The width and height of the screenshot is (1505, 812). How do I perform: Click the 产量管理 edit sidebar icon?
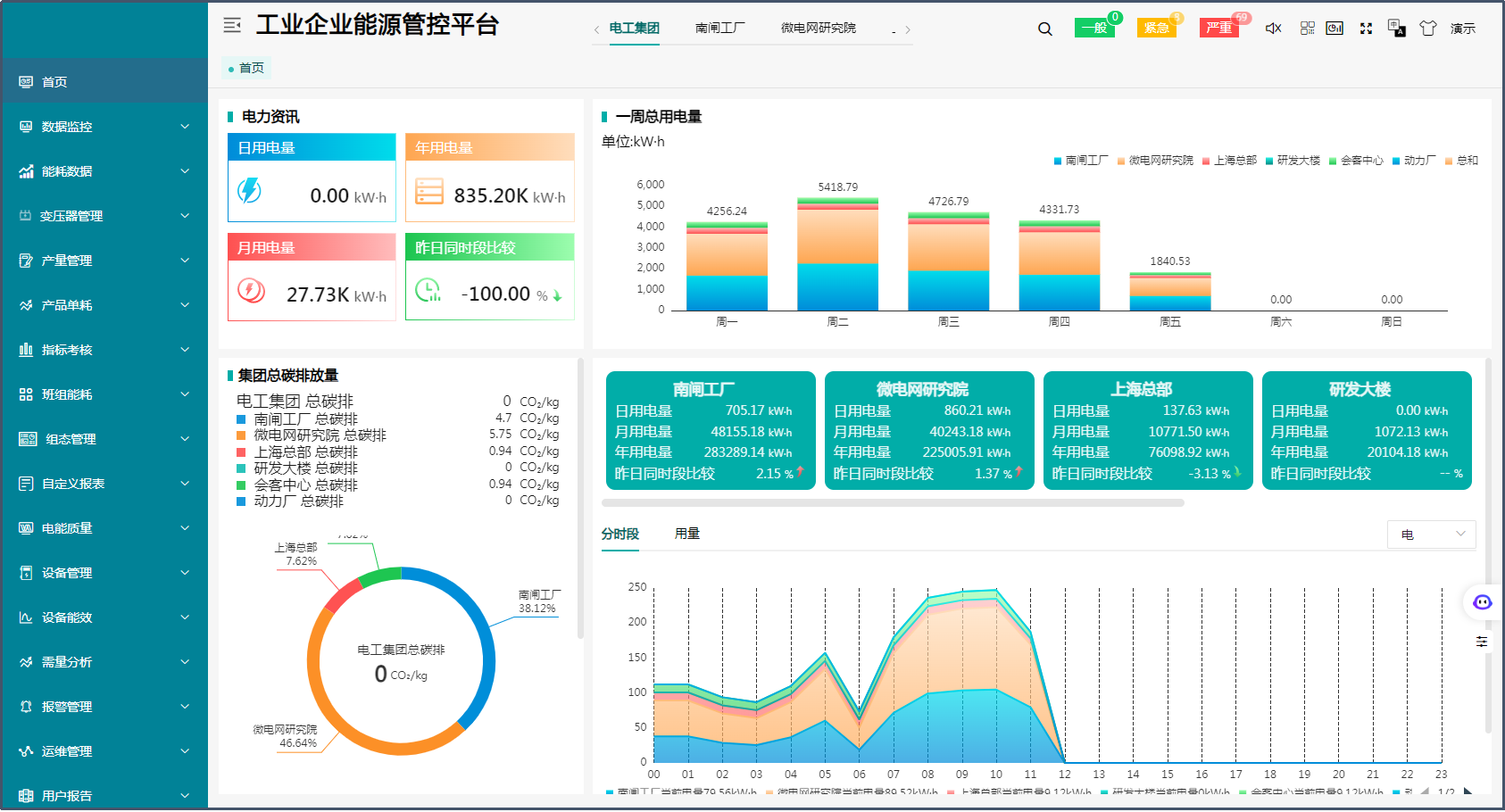(x=26, y=261)
